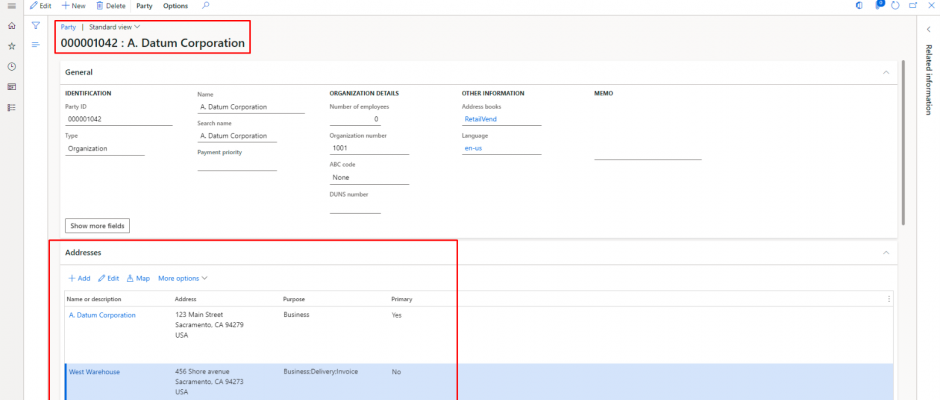
Task: Click the Primary No cell
Action: (x=396, y=372)
